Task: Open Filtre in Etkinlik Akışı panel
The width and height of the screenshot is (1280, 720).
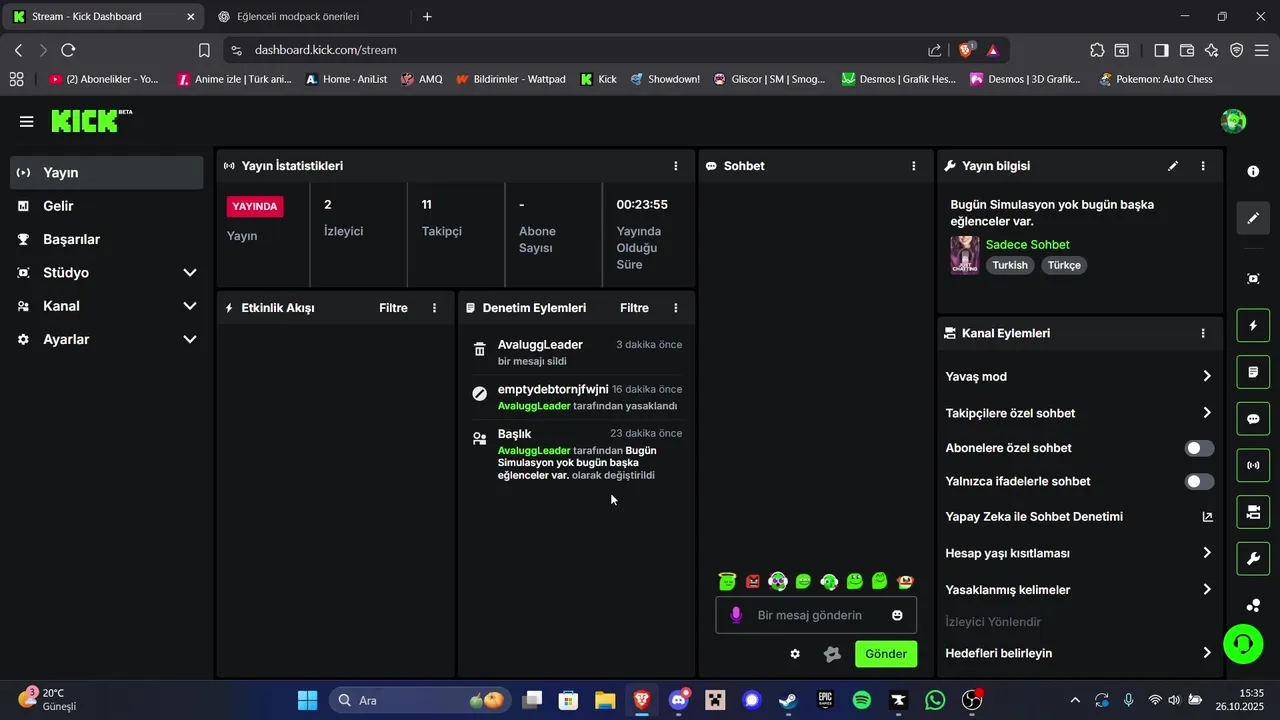Action: click(393, 308)
